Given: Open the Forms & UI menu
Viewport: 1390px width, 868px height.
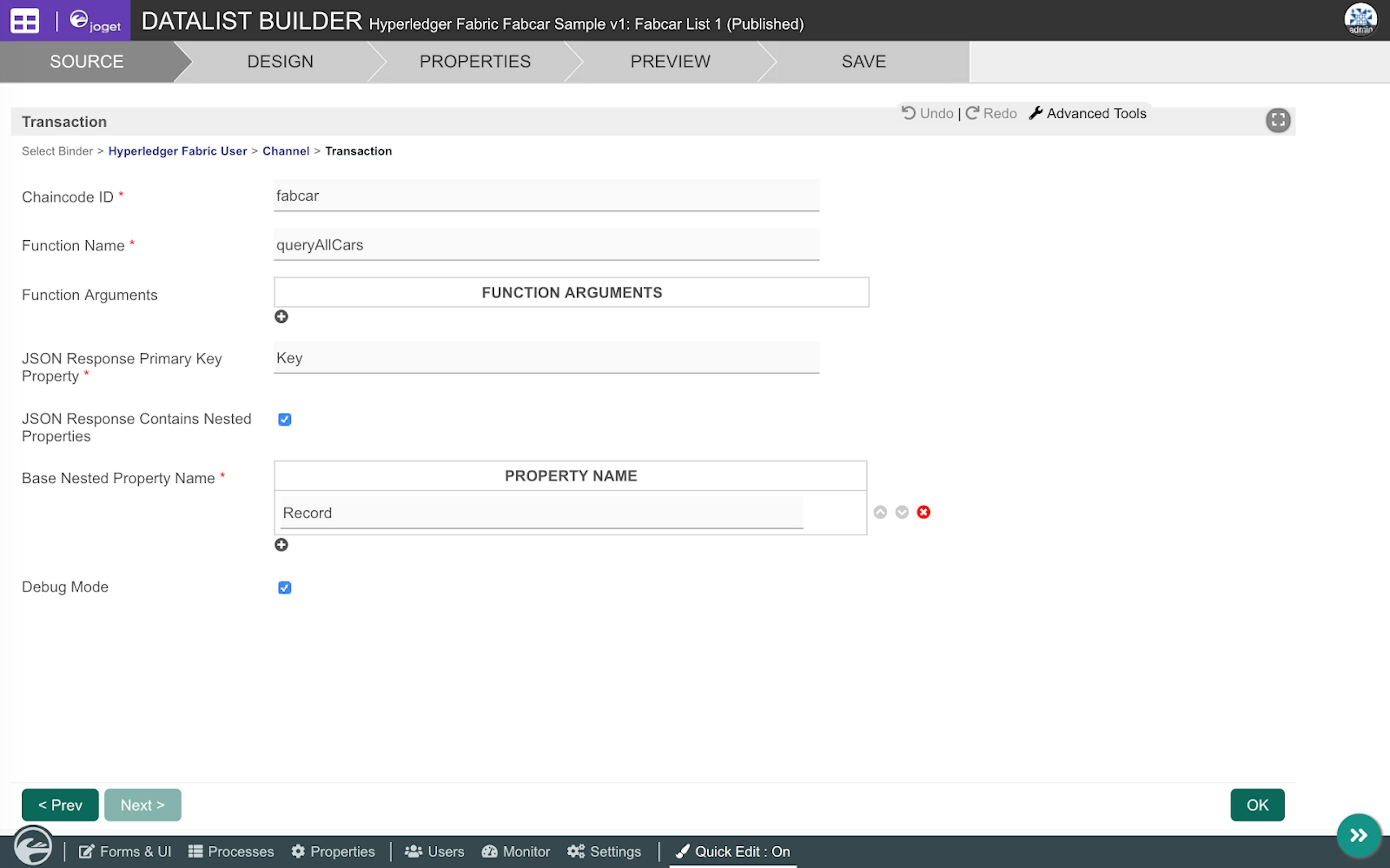Looking at the screenshot, I should point(125,851).
